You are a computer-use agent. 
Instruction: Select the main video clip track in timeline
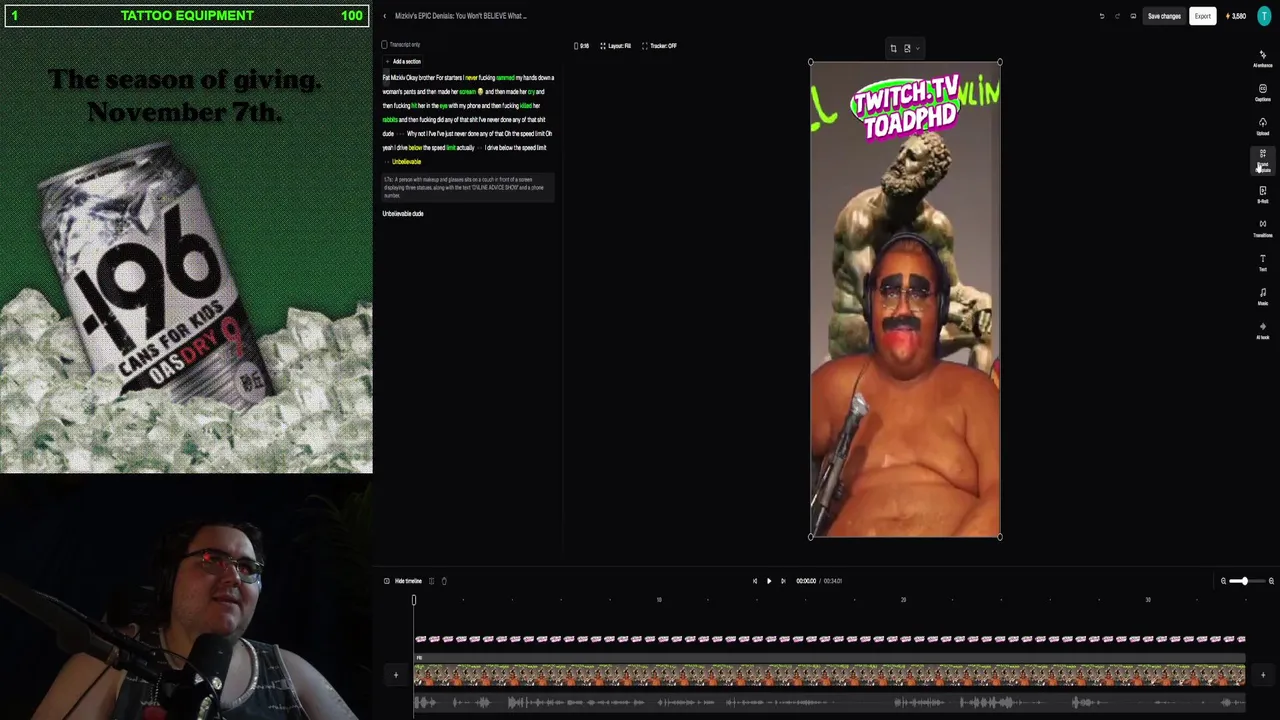click(830, 677)
